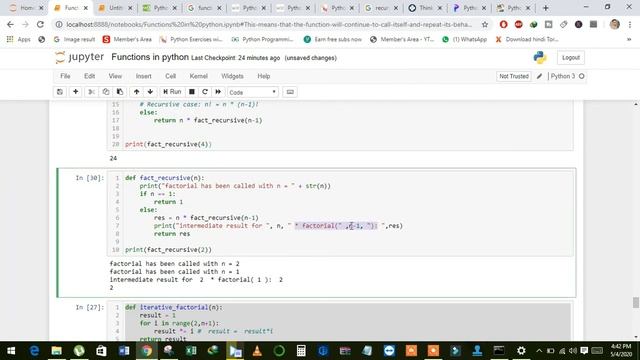Click the In [30] prompt label

click(x=90, y=178)
